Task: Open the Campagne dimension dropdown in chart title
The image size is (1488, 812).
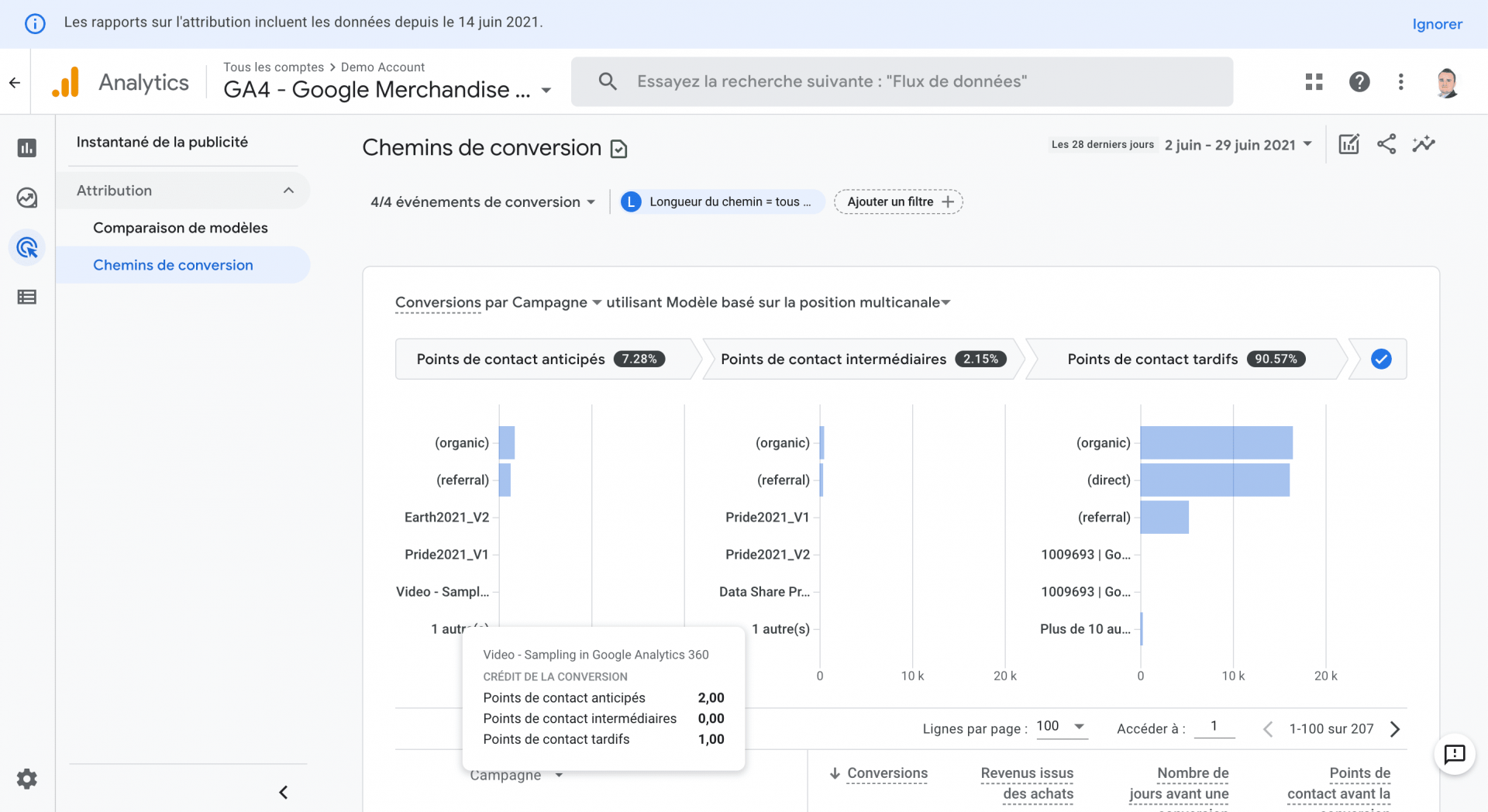Action: [556, 302]
